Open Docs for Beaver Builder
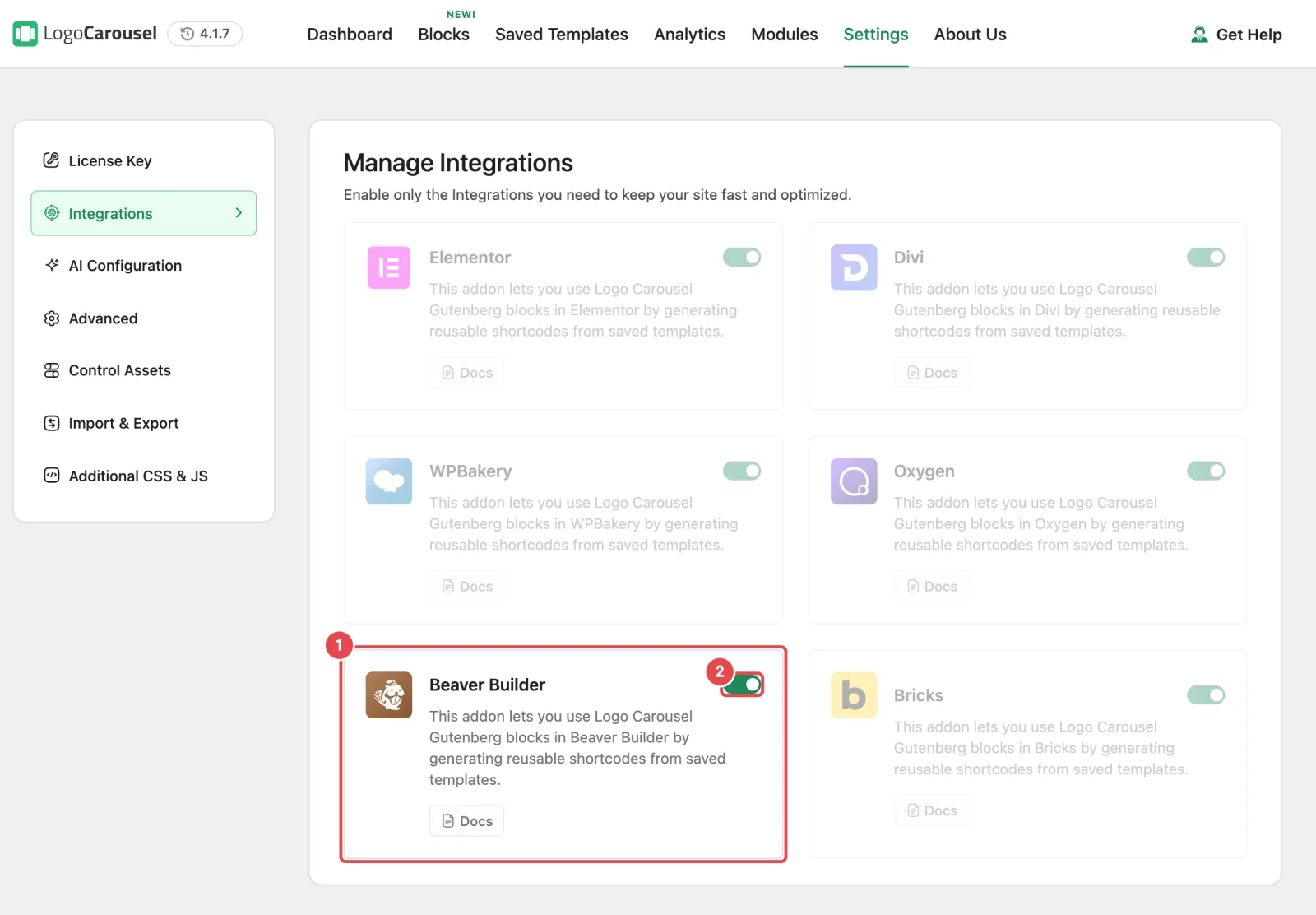Image resolution: width=1316 pixels, height=915 pixels. [466, 821]
